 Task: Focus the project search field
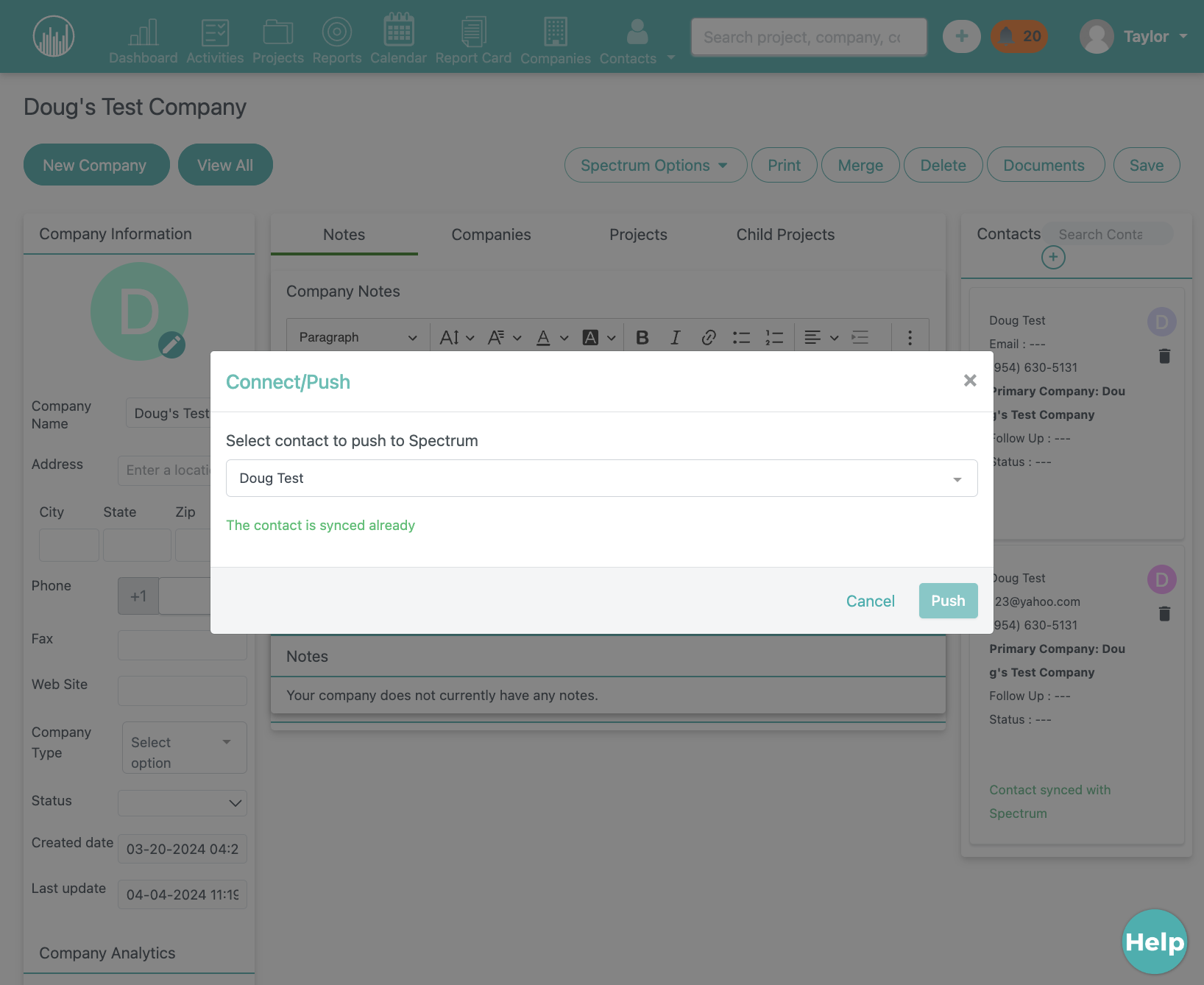click(809, 37)
